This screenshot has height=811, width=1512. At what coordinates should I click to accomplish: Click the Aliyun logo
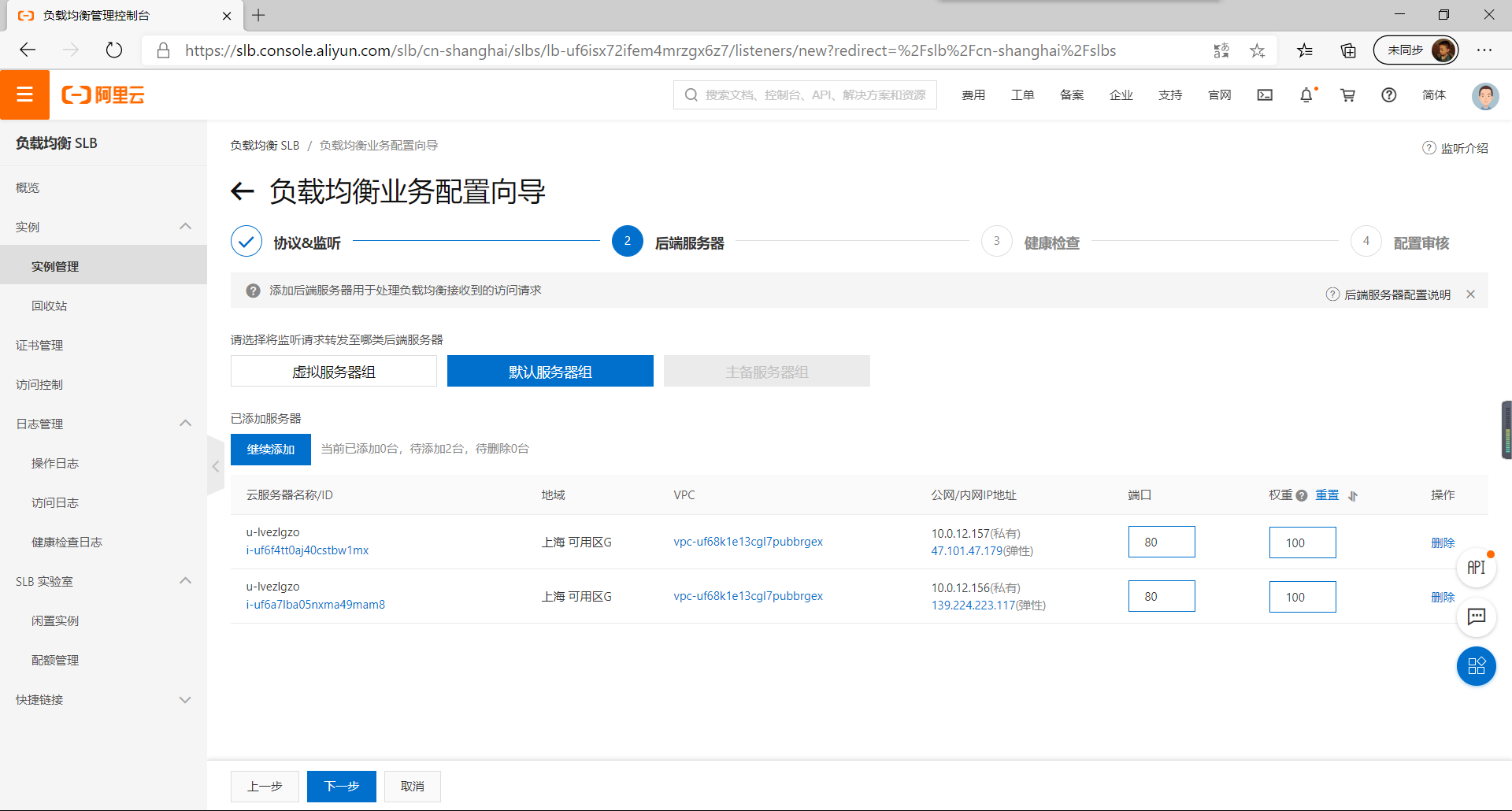click(103, 95)
